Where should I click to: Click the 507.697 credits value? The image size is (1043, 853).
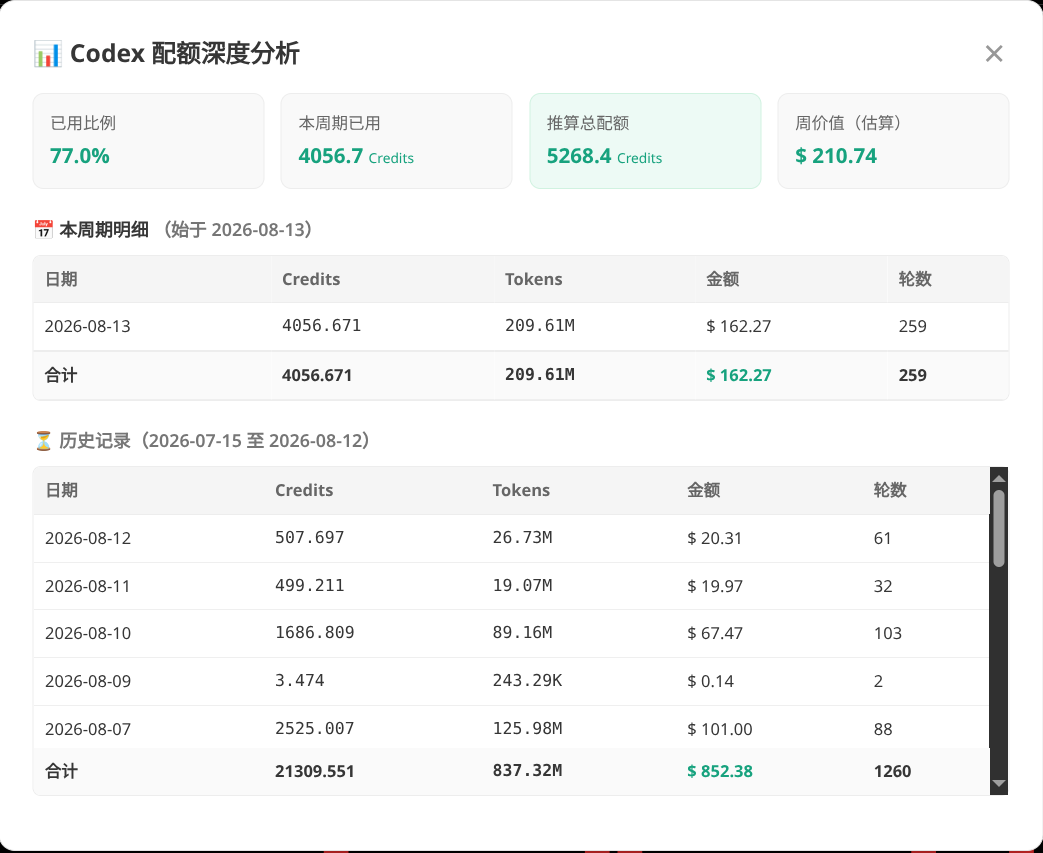pyautogui.click(x=309, y=538)
